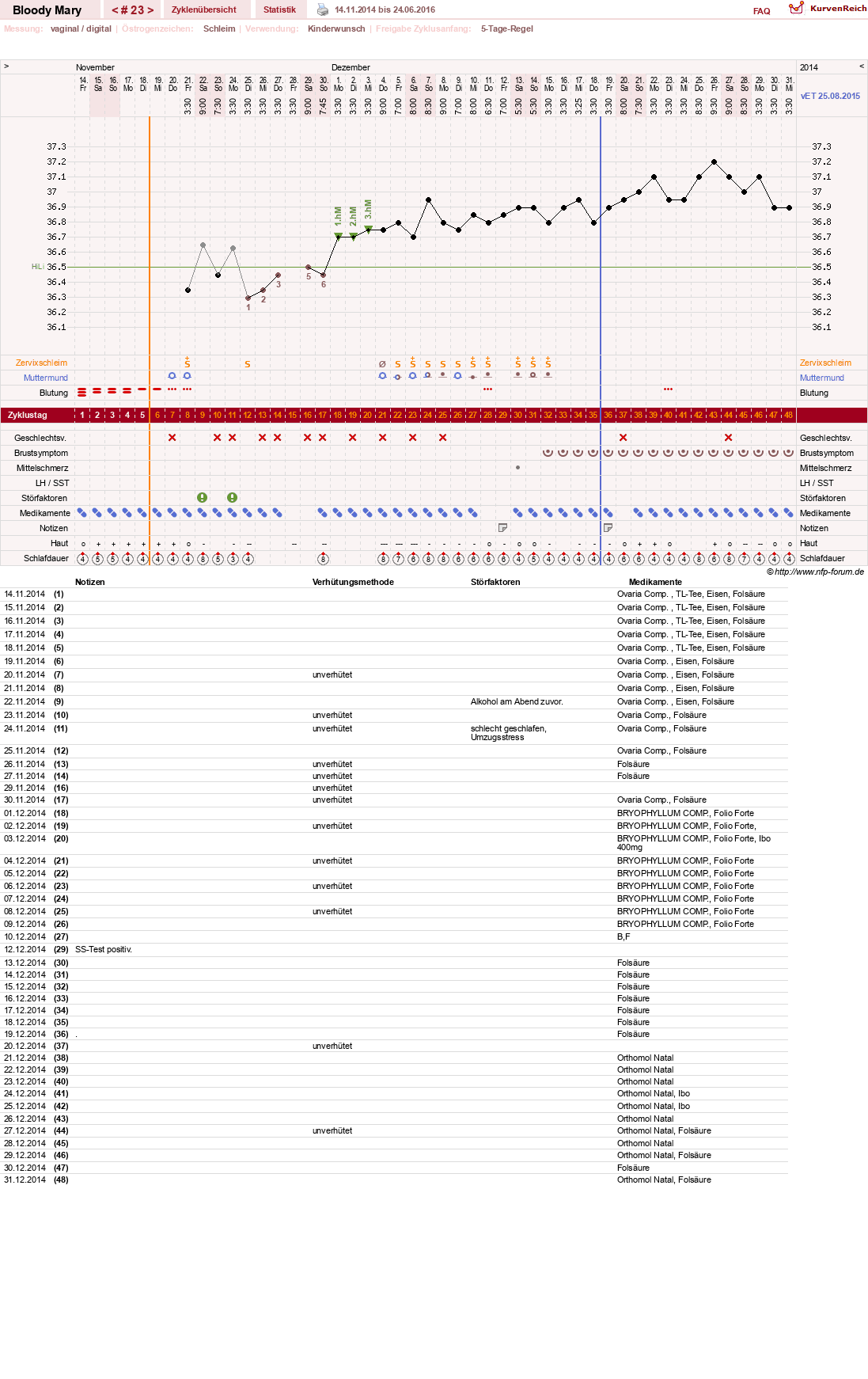Click the date range 14.11.2014 bis 24.06.2016
The image size is (868, 1379).
[385, 9]
